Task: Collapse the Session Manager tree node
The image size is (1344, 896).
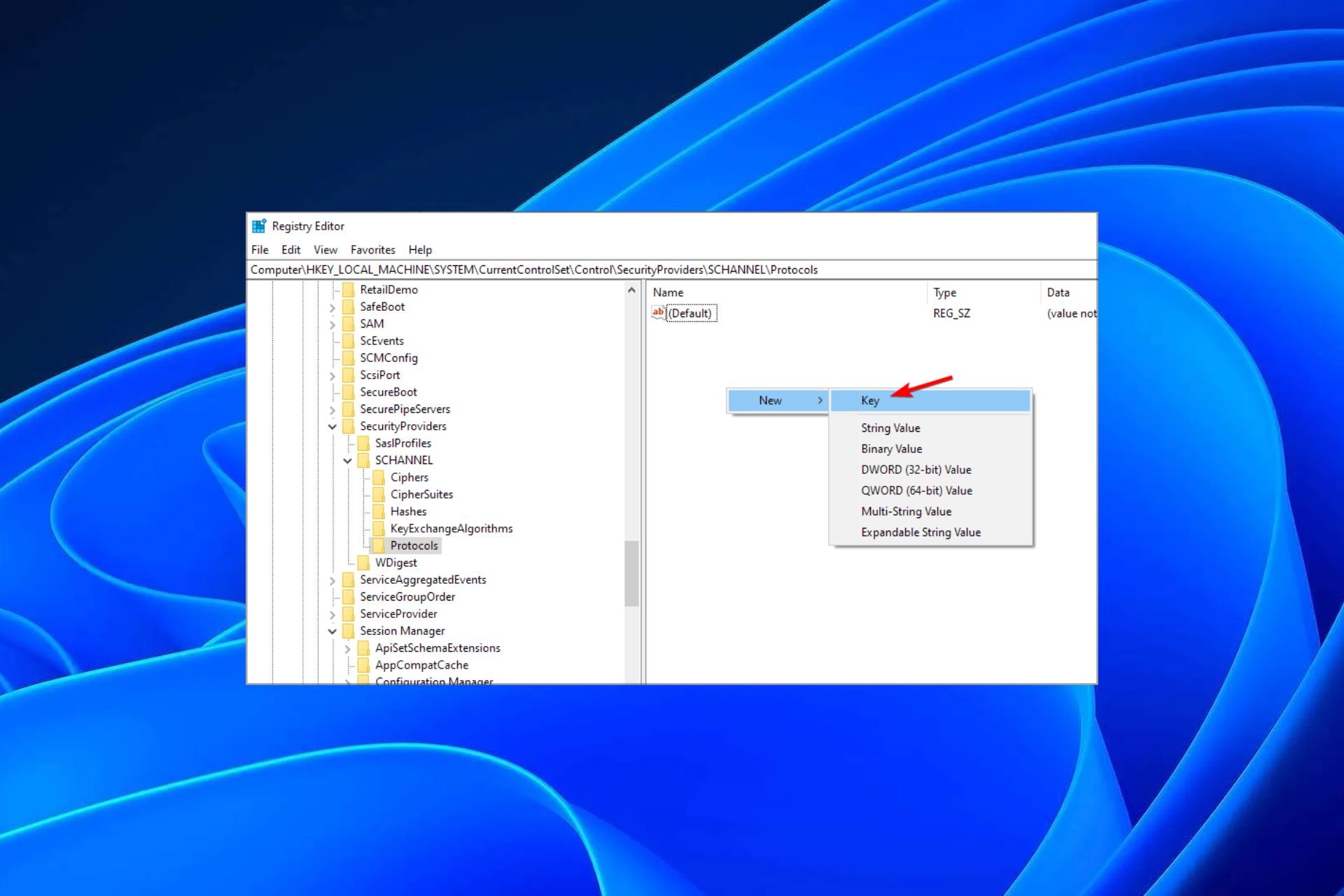Action: (x=332, y=631)
